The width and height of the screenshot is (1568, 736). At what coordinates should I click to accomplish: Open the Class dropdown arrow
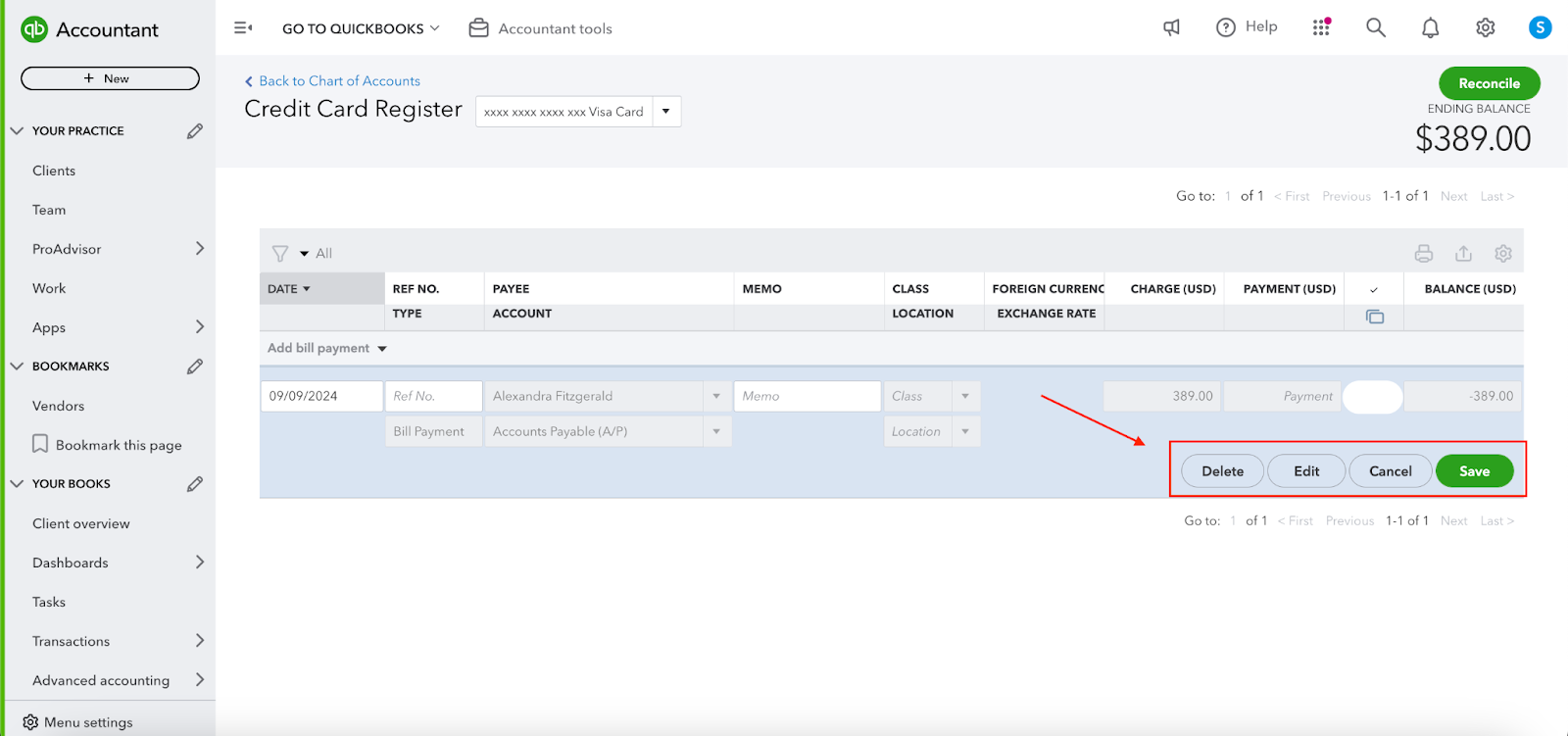(965, 396)
